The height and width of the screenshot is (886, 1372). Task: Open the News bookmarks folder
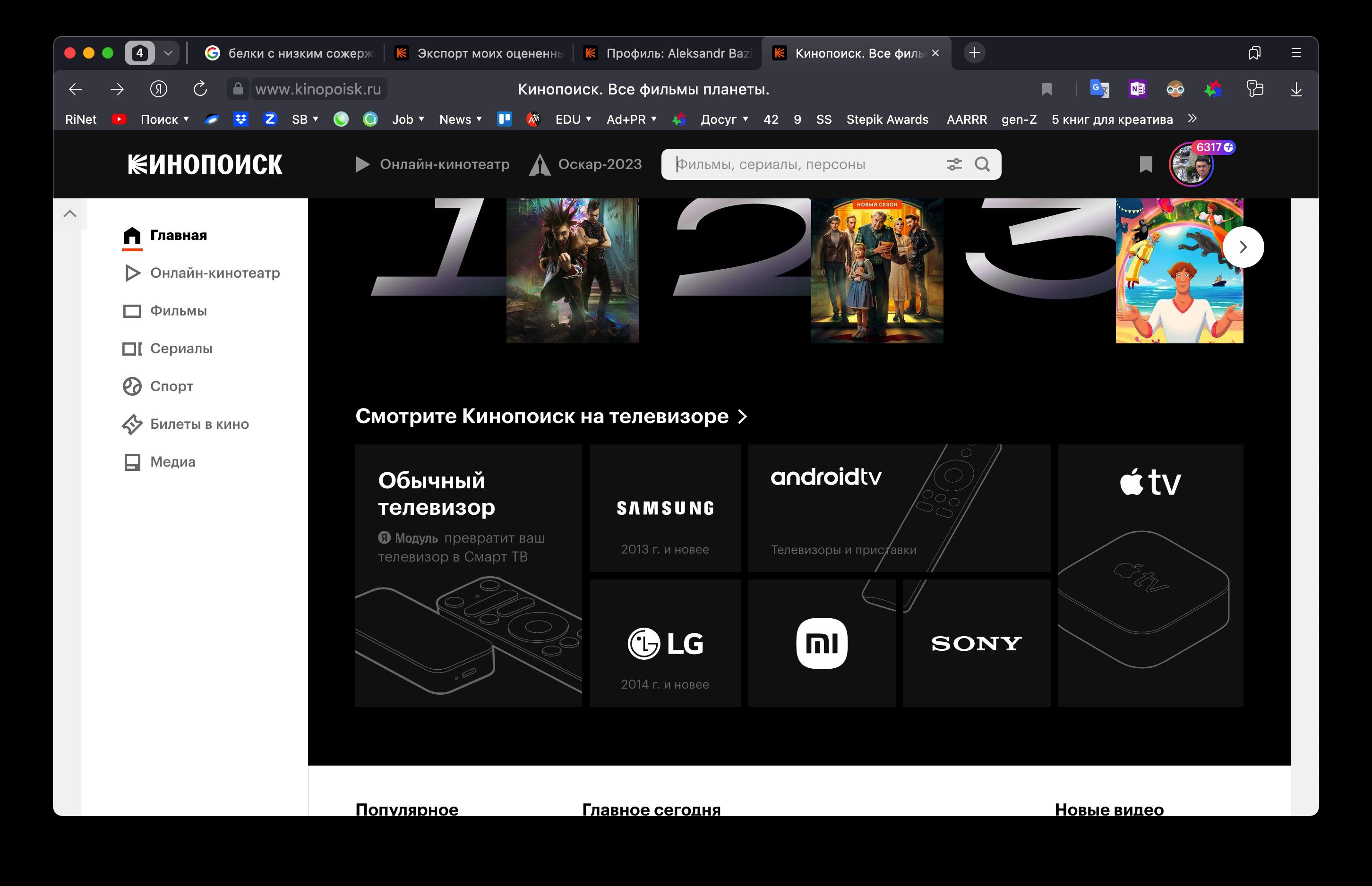pyautogui.click(x=460, y=119)
